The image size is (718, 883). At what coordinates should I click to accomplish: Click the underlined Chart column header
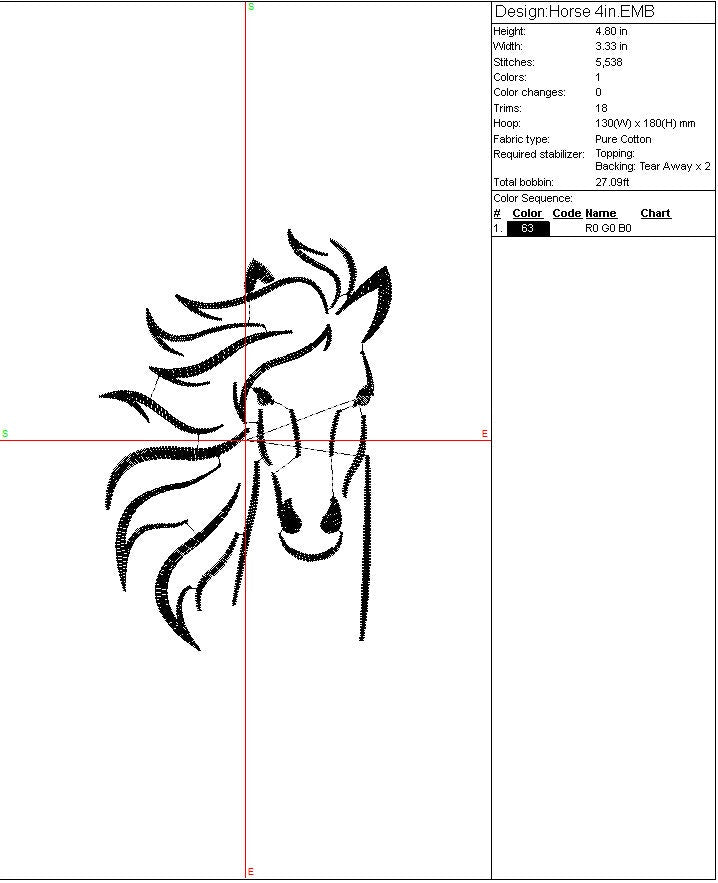coord(655,214)
